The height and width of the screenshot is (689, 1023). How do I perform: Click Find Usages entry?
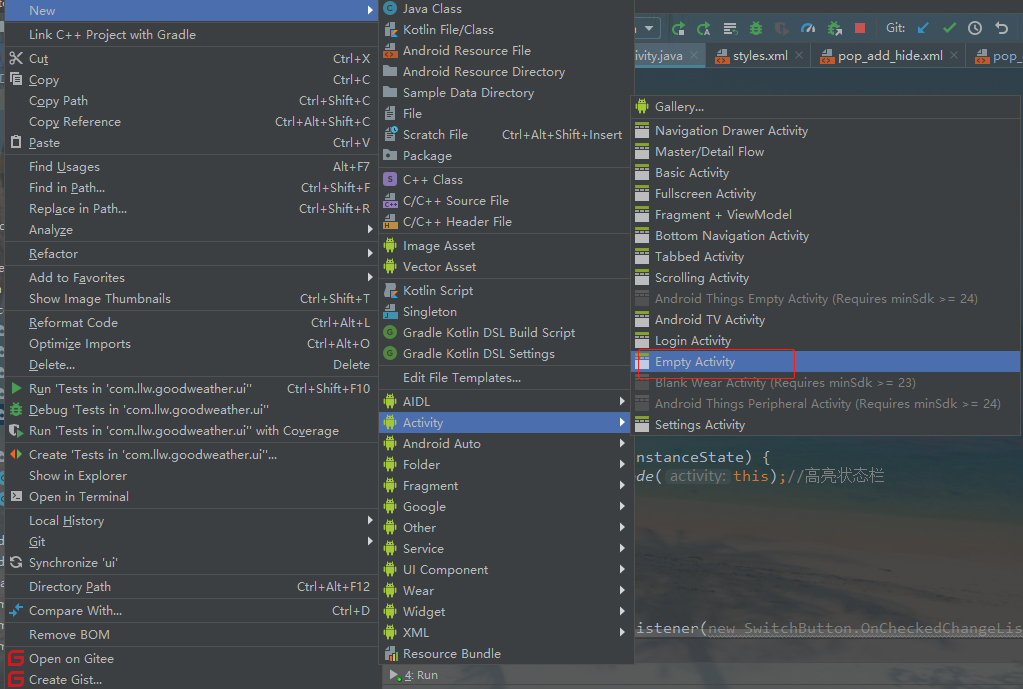tap(191, 167)
